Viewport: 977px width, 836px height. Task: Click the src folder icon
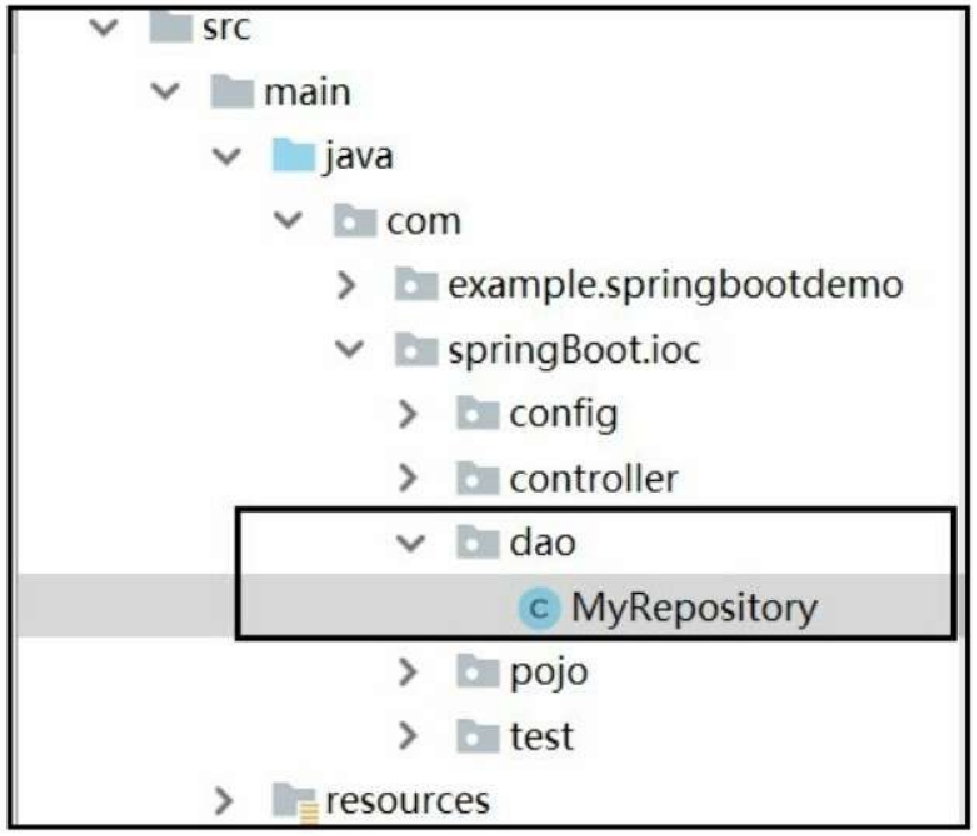[171, 27]
